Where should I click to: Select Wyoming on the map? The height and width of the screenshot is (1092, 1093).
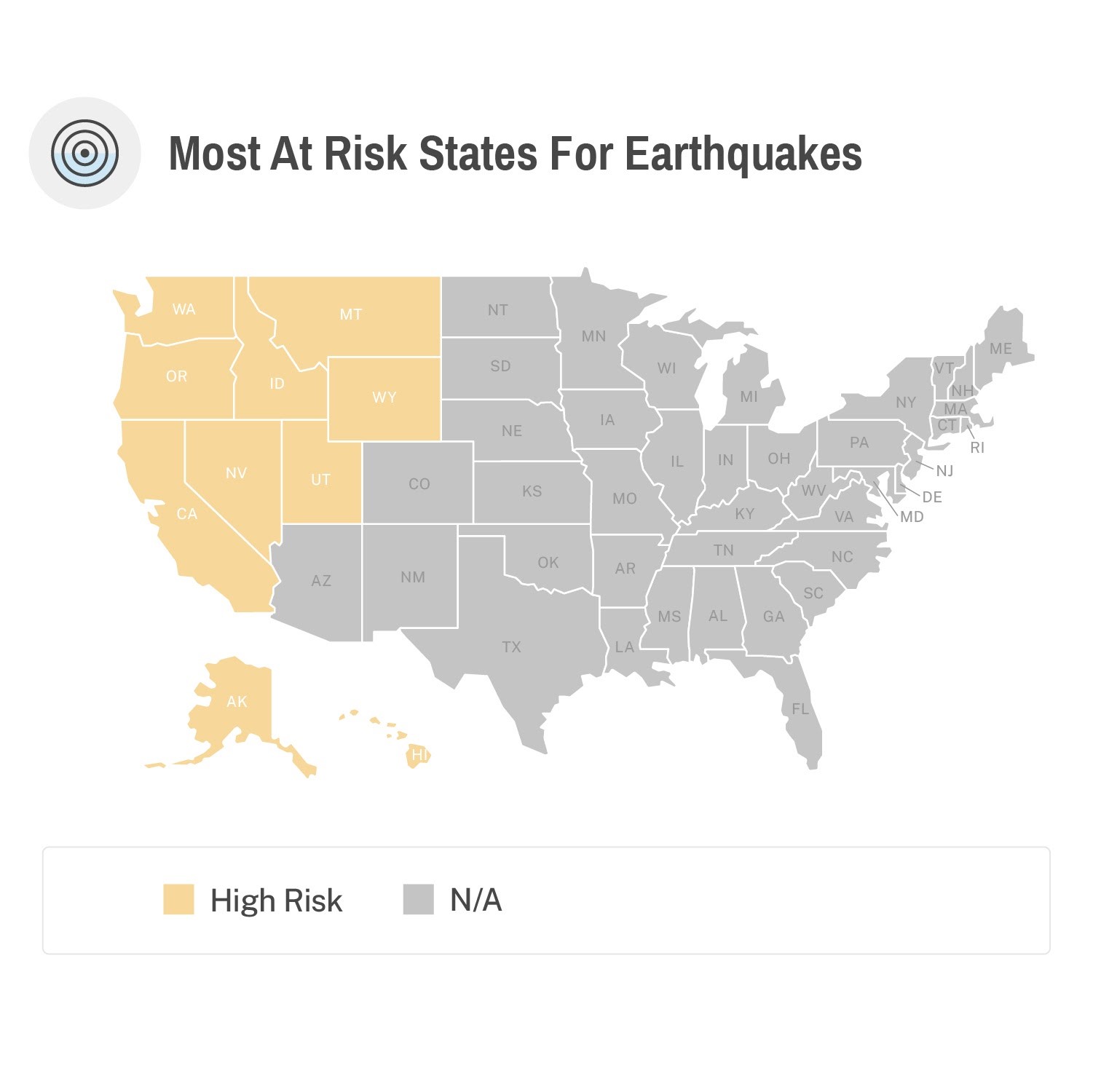pyautogui.click(x=384, y=398)
